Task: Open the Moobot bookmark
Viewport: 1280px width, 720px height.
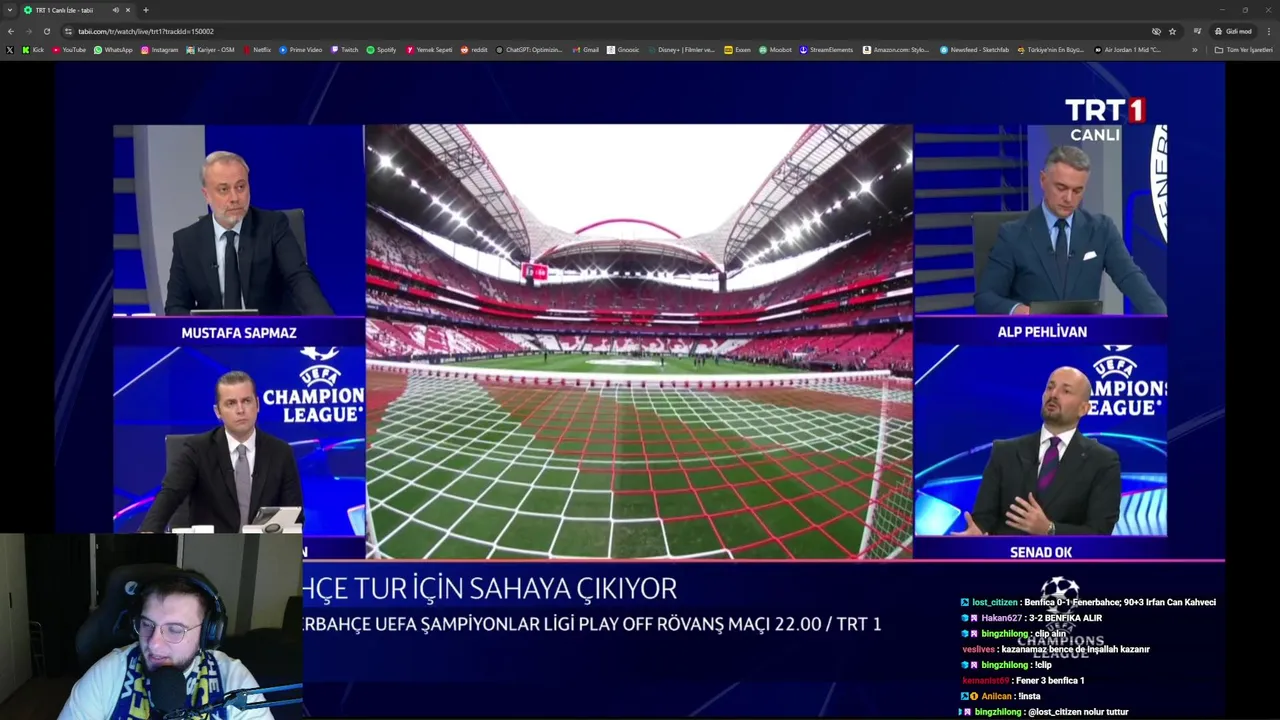Action: tap(775, 50)
